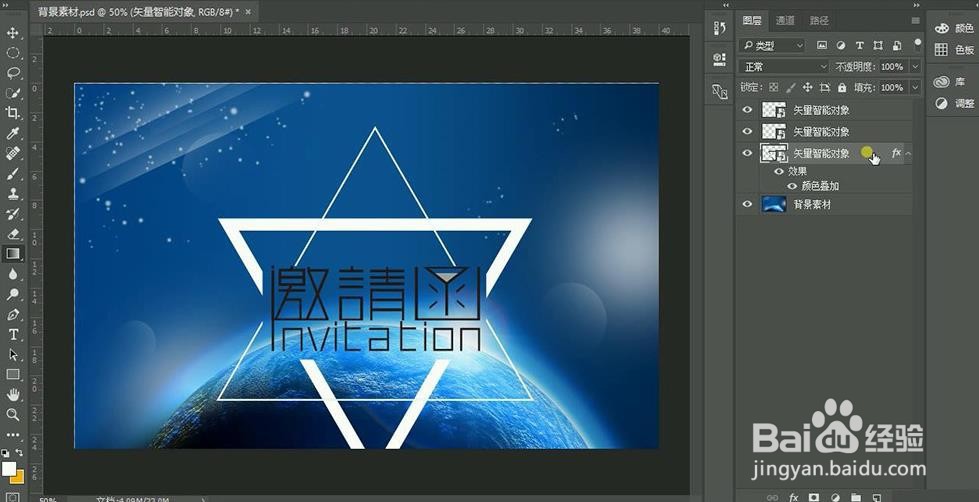Hide the selected third 矢量智能对象 layer
This screenshot has height=502, width=979.
(747, 153)
